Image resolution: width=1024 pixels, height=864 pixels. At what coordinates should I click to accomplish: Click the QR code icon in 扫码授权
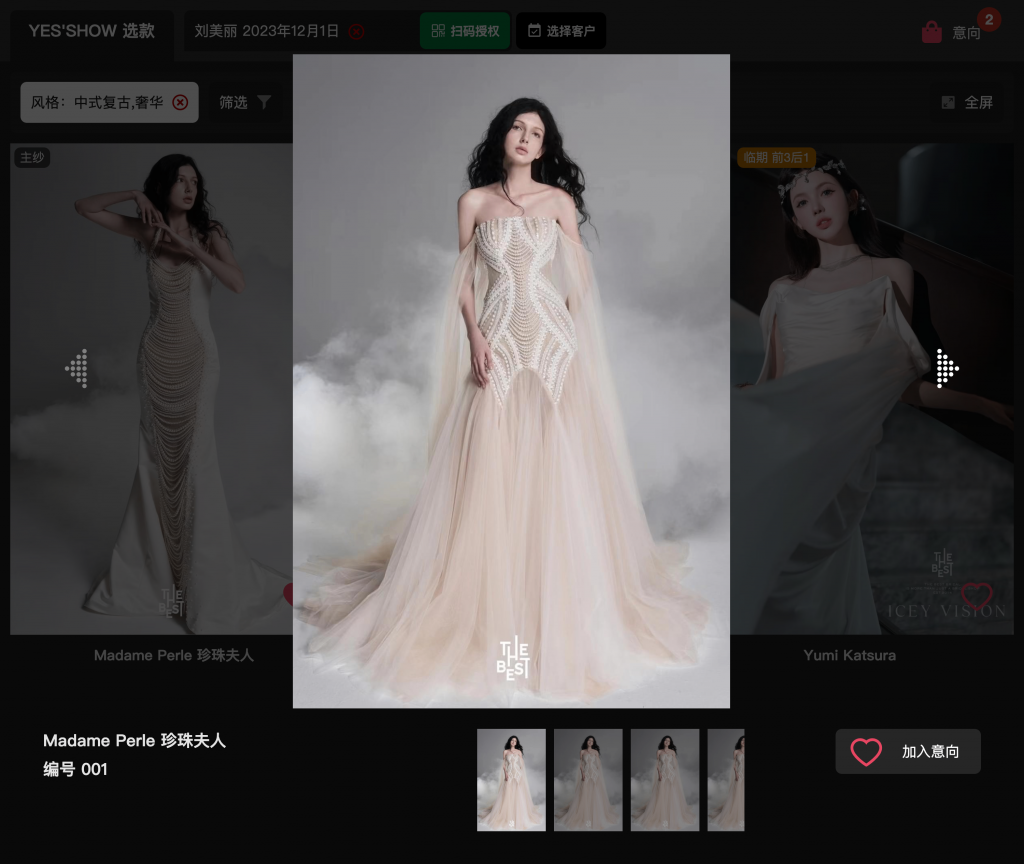[438, 31]
